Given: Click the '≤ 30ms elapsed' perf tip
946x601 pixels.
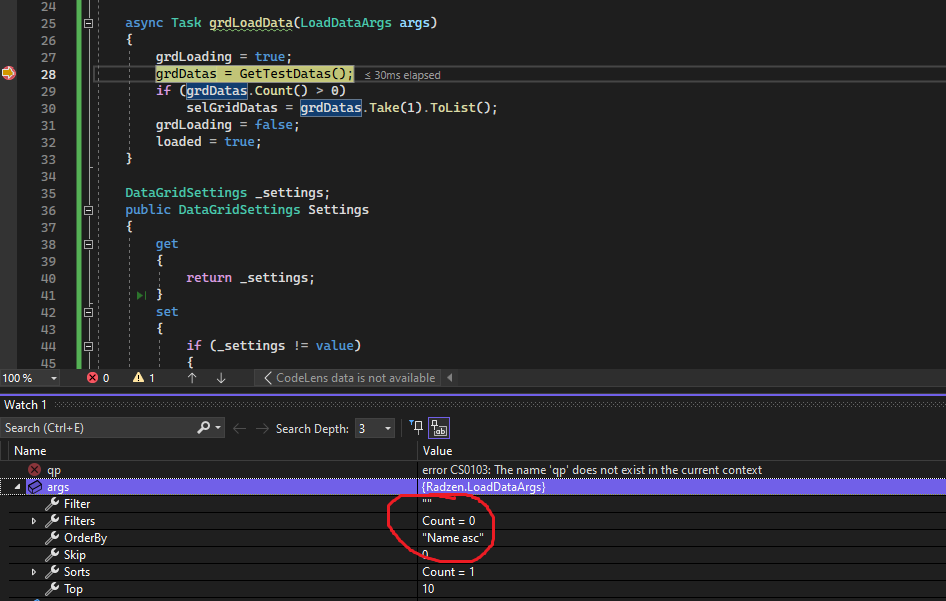Looking at the screenshot, I should [402, 75].
